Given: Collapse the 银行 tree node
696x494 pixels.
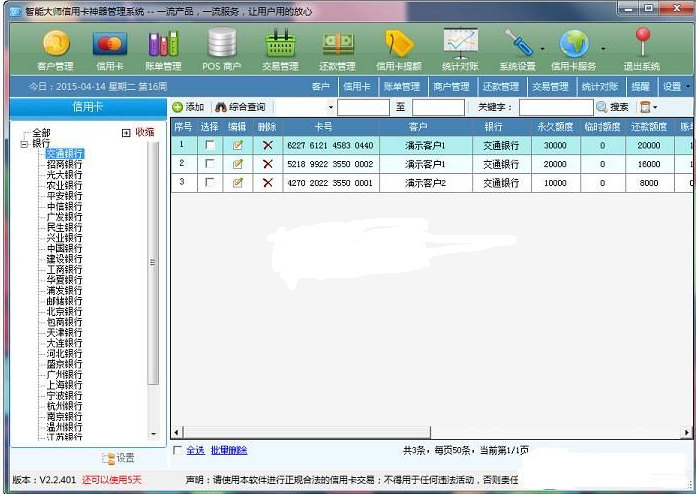Looking at the screenshot, I should [24, 143].
